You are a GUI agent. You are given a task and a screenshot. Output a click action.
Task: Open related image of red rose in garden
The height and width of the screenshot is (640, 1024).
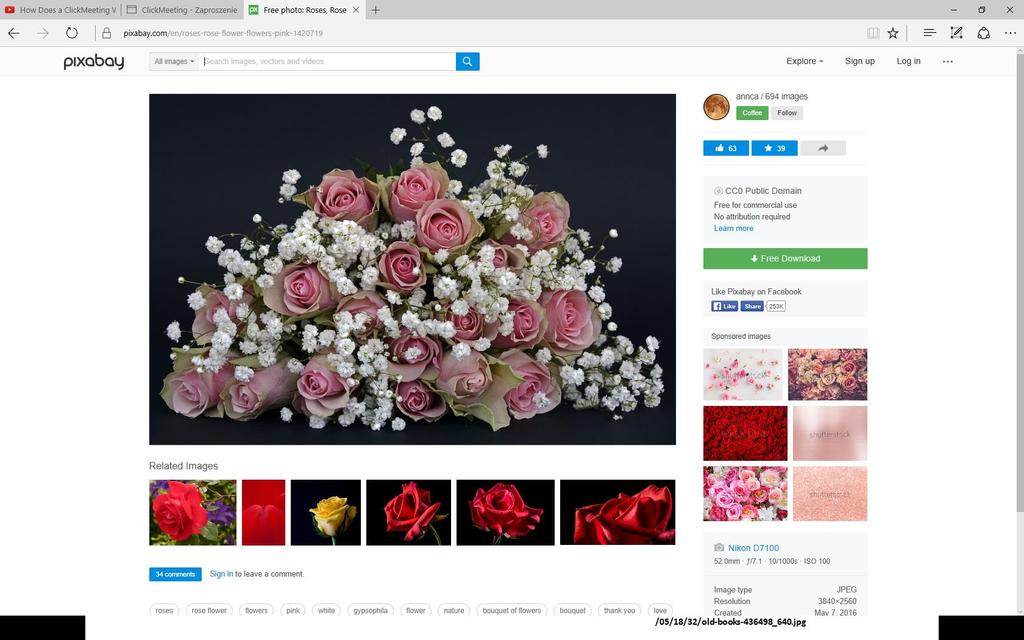pos(193,513)
